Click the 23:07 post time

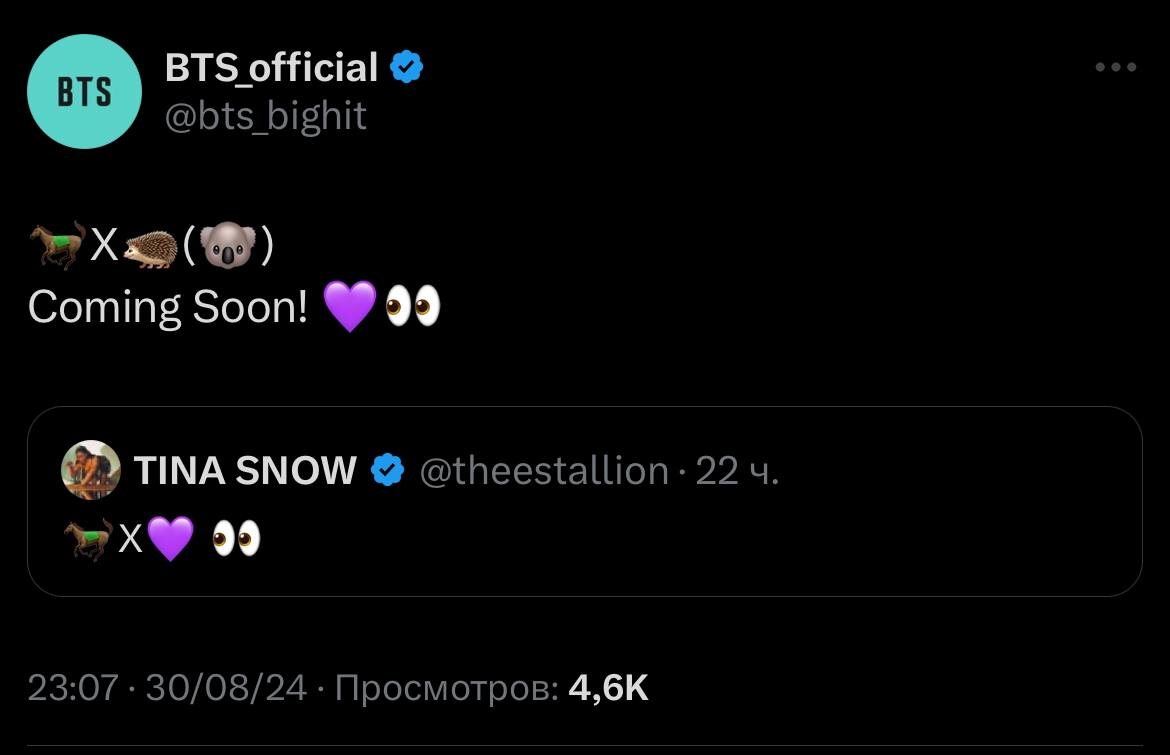point(73,687)
